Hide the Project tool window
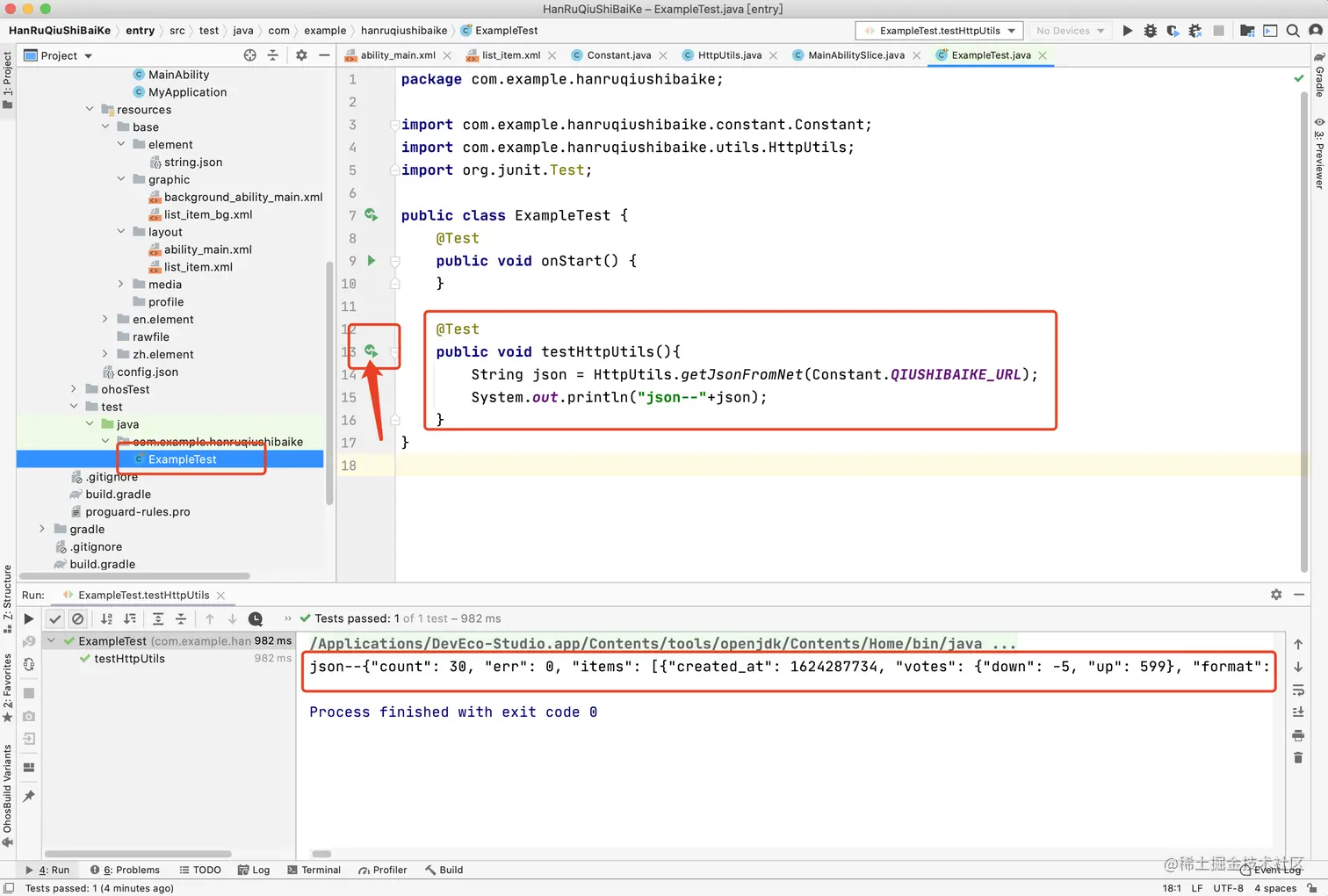1328x896 pixels. pos(324,55)
